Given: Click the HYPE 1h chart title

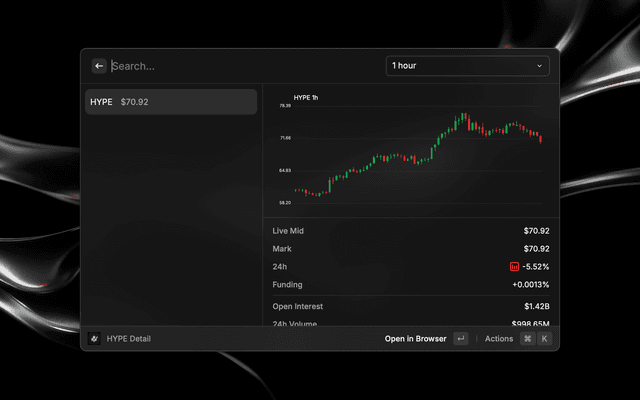Looking at the screenshot, I should 306,98.
